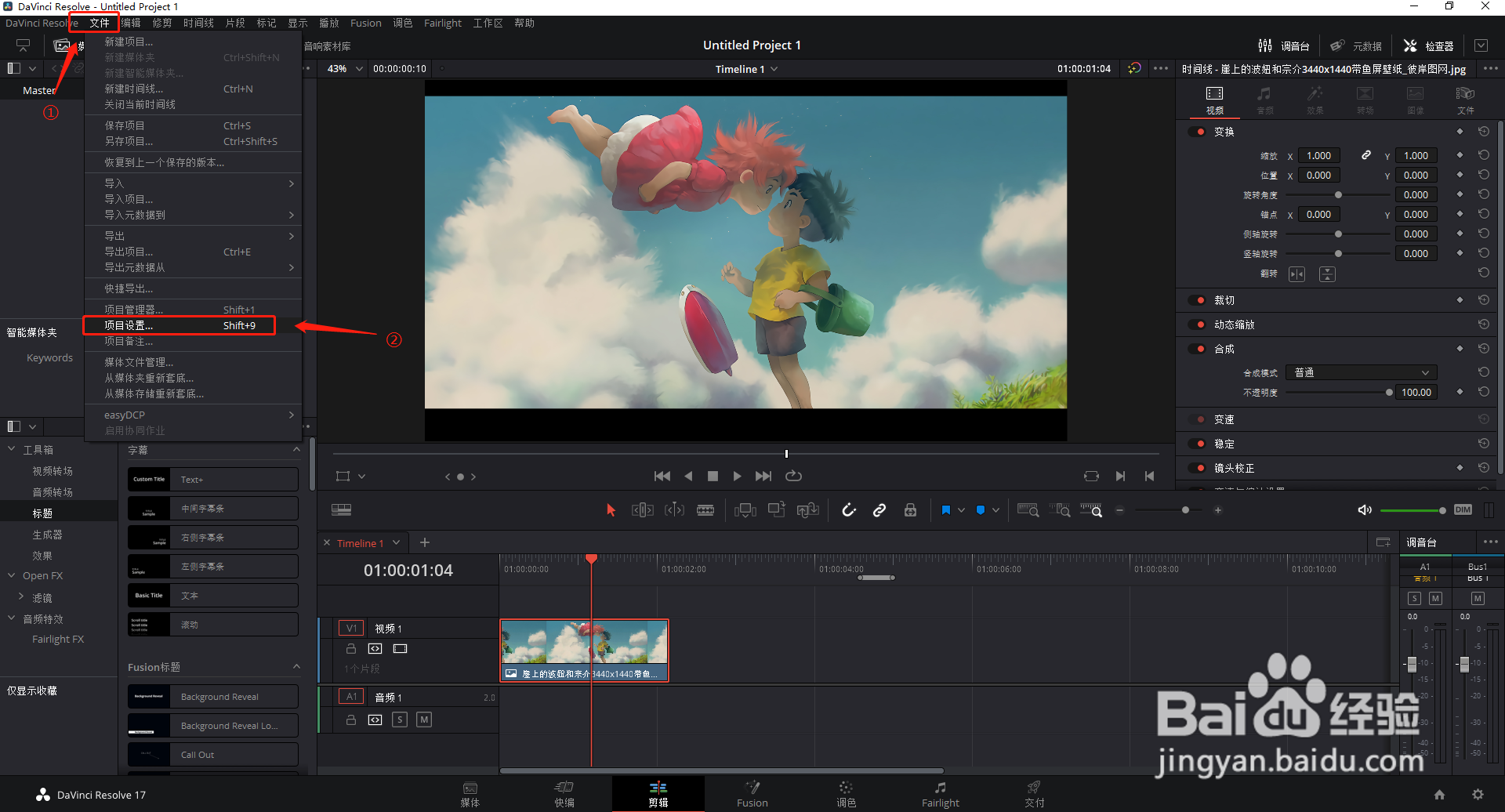Mute audio track A1 with M button
This screenshot has height=812, width=1505.
(424, 720)
